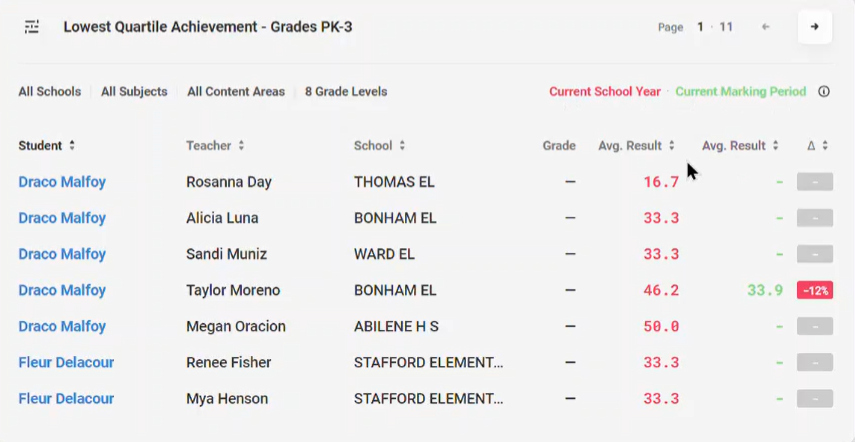Sort the green Avg. Result column
The image size is (855, 442).
(775, 146)
